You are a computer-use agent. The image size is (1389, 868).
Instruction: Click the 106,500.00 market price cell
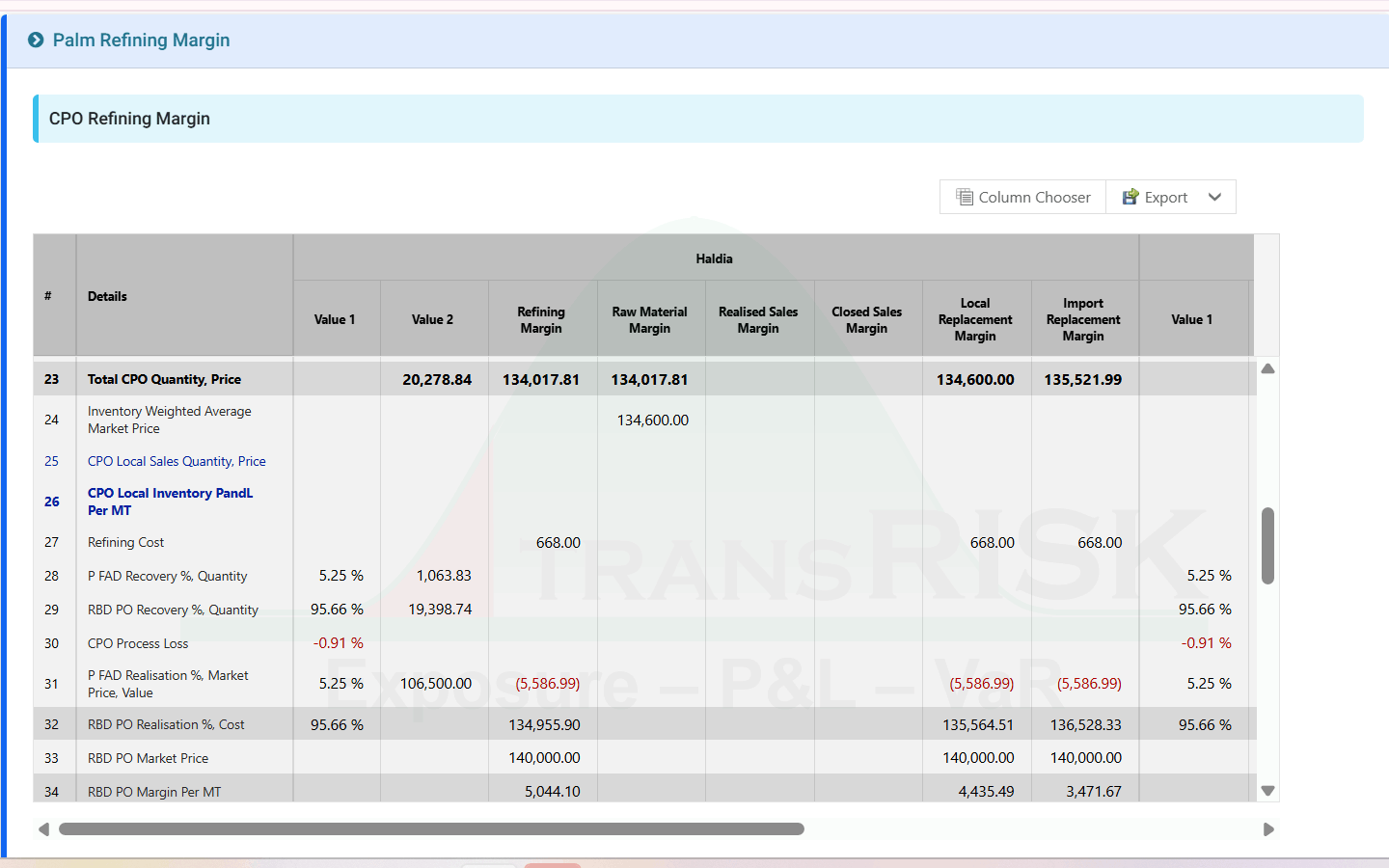click(x=436, y=684)
